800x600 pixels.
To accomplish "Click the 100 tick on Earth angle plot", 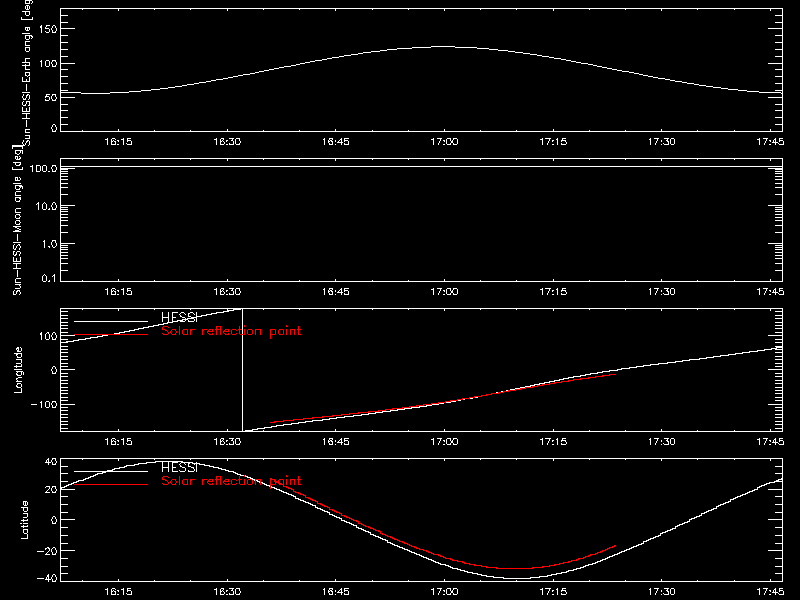I will click(x=47, y=64).
